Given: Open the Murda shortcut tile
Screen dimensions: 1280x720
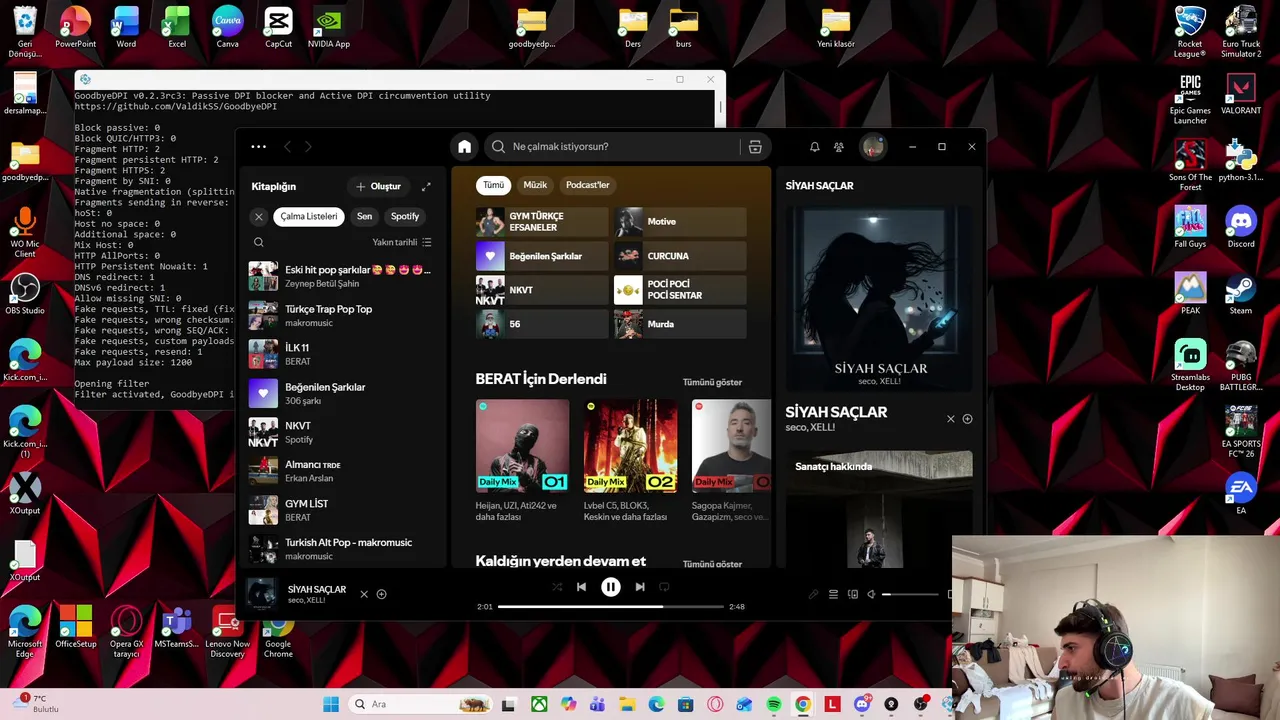Looking at the screenshot, I should [680, 324].
